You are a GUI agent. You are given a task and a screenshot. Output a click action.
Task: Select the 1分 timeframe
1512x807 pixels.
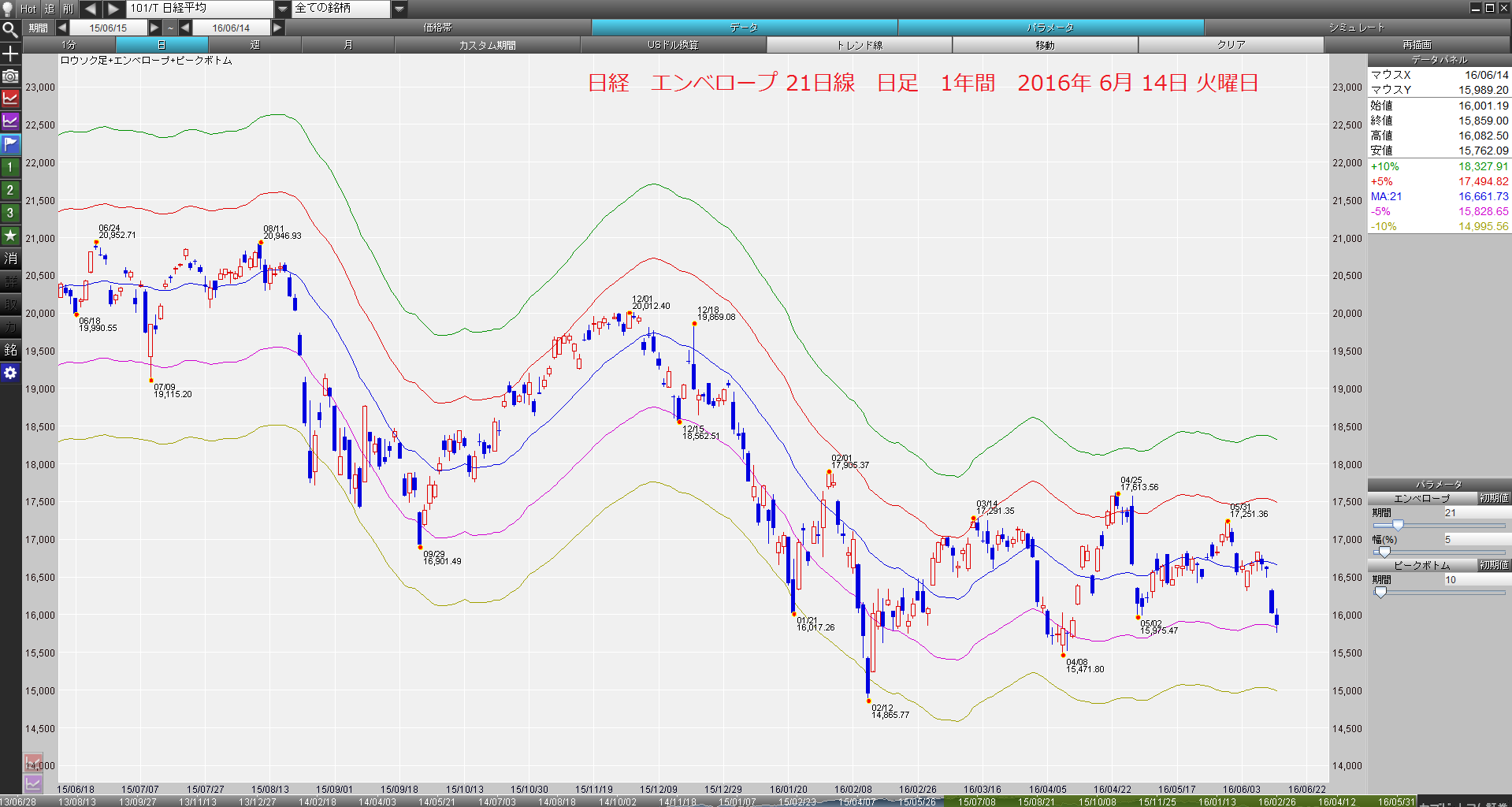pos(69,45)
